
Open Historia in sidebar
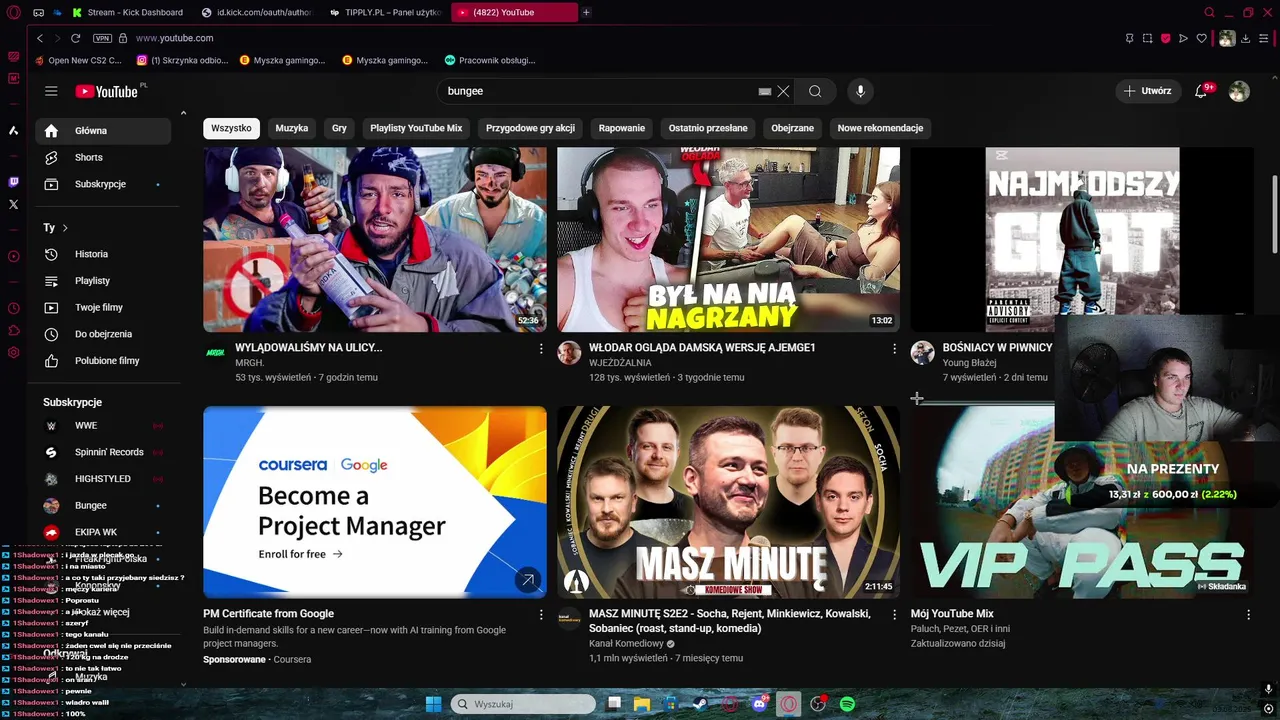103,254
